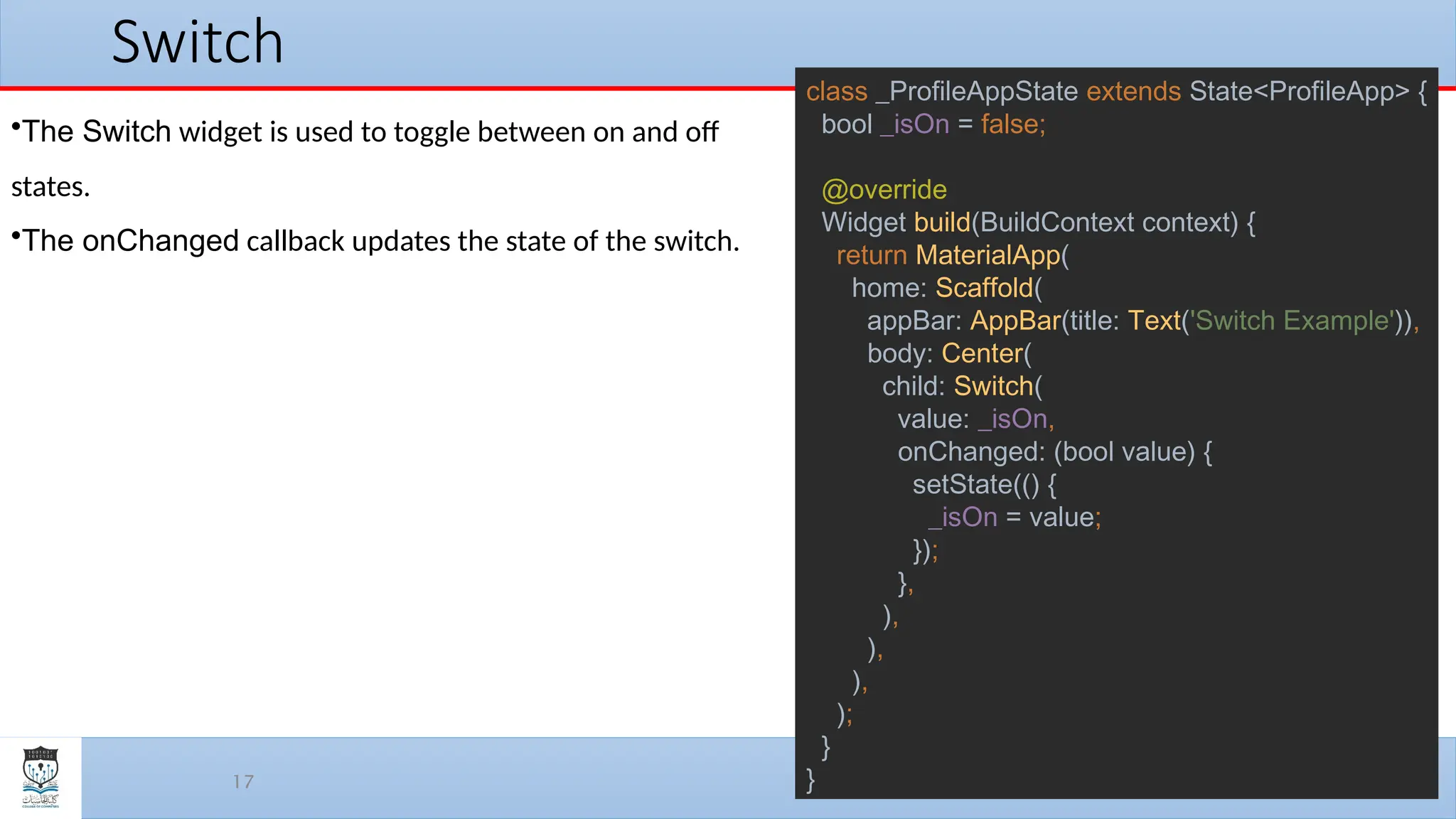Click the 'bool _isOn = false;' code line
The width and height of the screenshot is (1456, 819).
[933, 124]
